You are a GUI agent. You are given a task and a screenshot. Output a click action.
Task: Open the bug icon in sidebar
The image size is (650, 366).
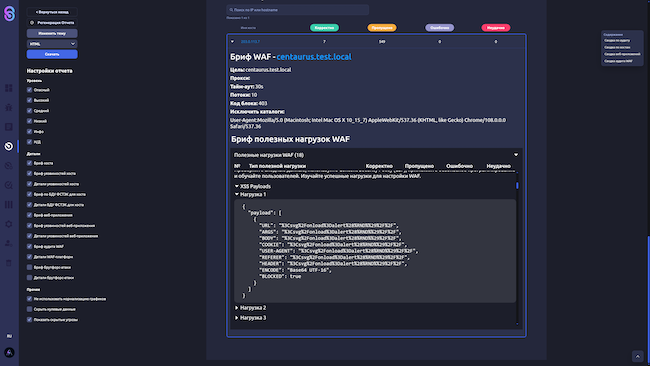[x=9, y=107]
